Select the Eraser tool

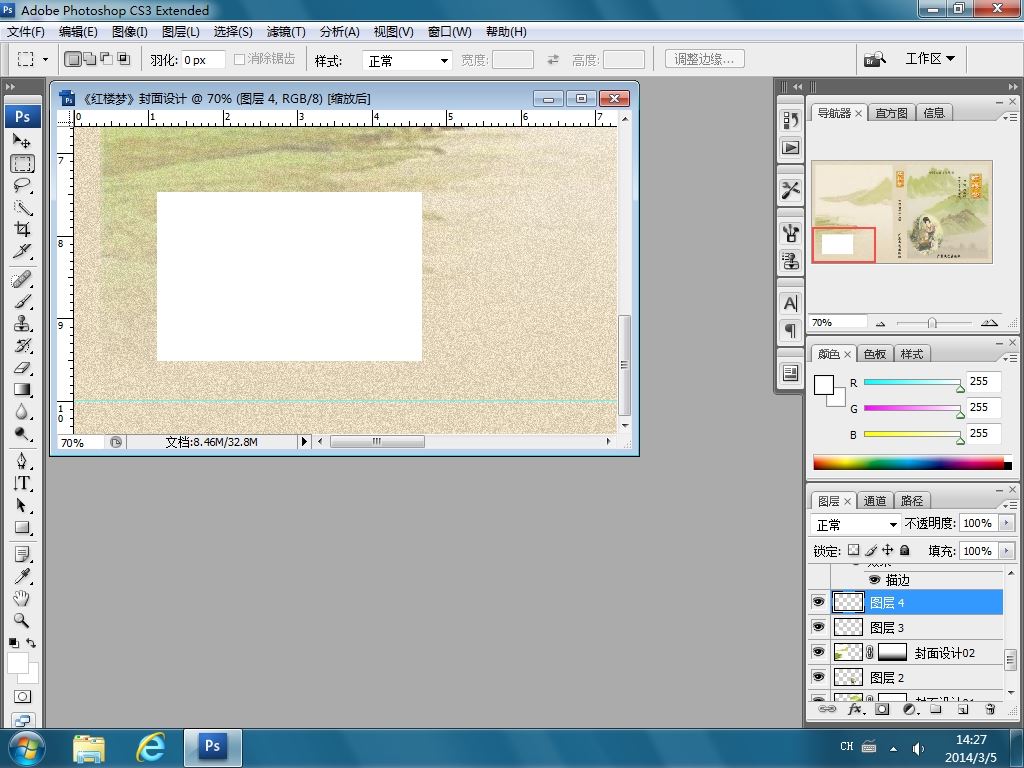coord(22,368)
